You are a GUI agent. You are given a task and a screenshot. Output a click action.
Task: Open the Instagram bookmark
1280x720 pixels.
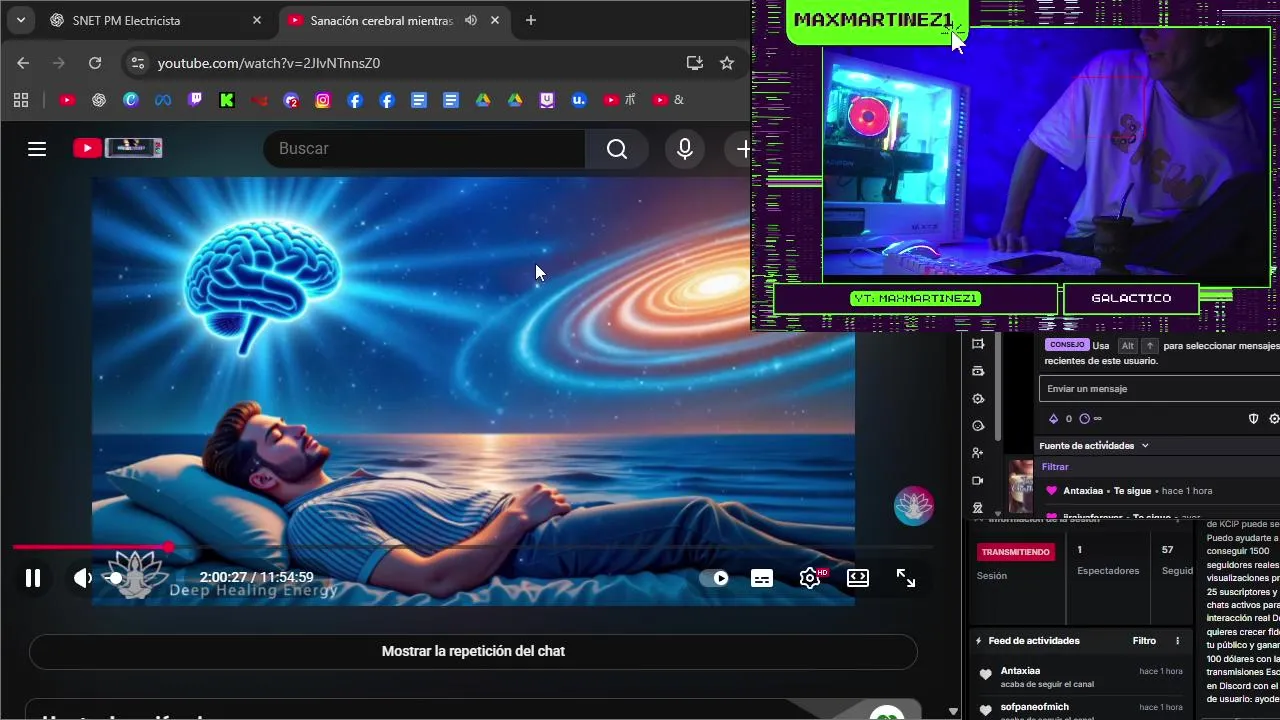[323, 100]
